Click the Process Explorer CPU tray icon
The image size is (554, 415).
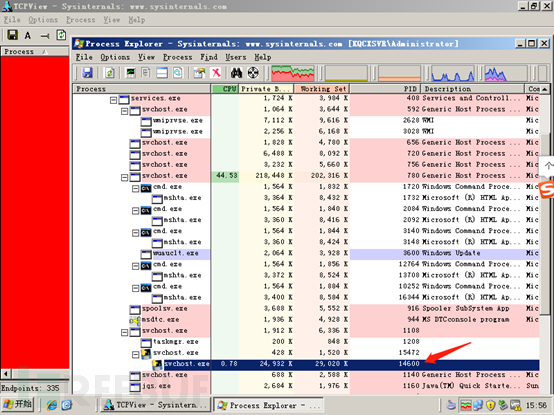point(466,405)
